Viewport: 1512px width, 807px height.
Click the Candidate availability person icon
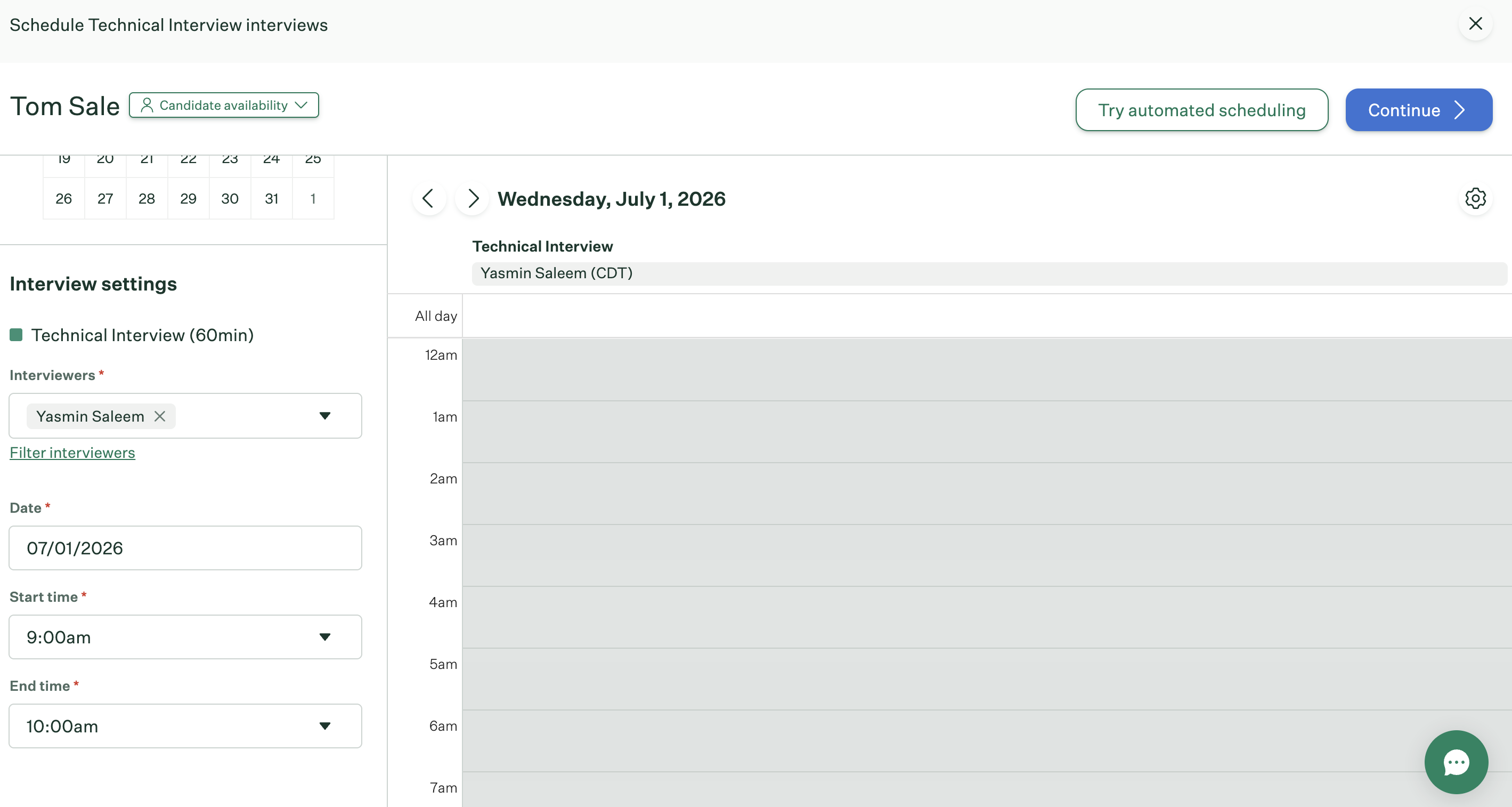tap(147, 105)
